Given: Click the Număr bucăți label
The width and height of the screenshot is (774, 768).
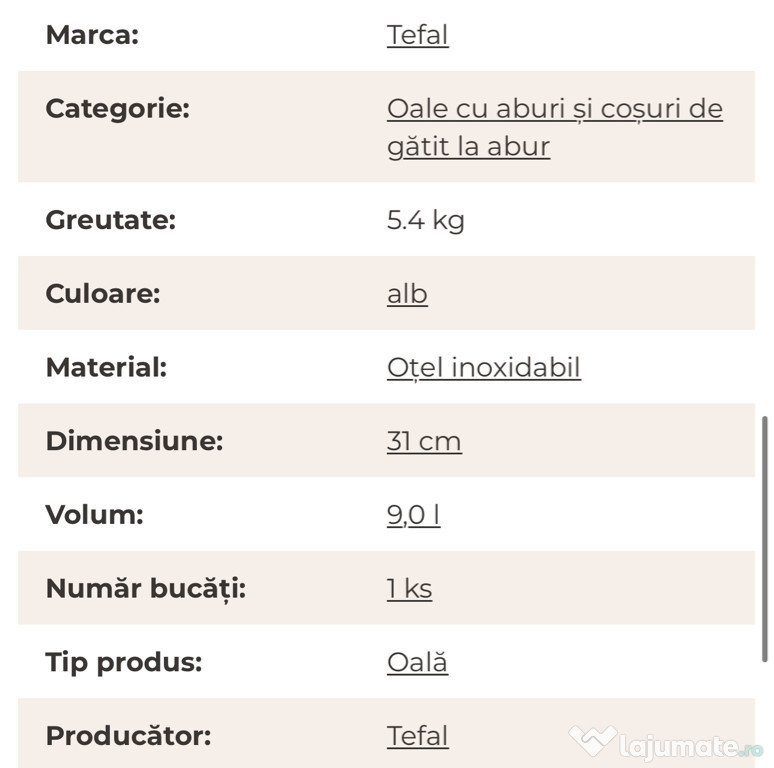Looking at the screenshot, I should 146,589.
